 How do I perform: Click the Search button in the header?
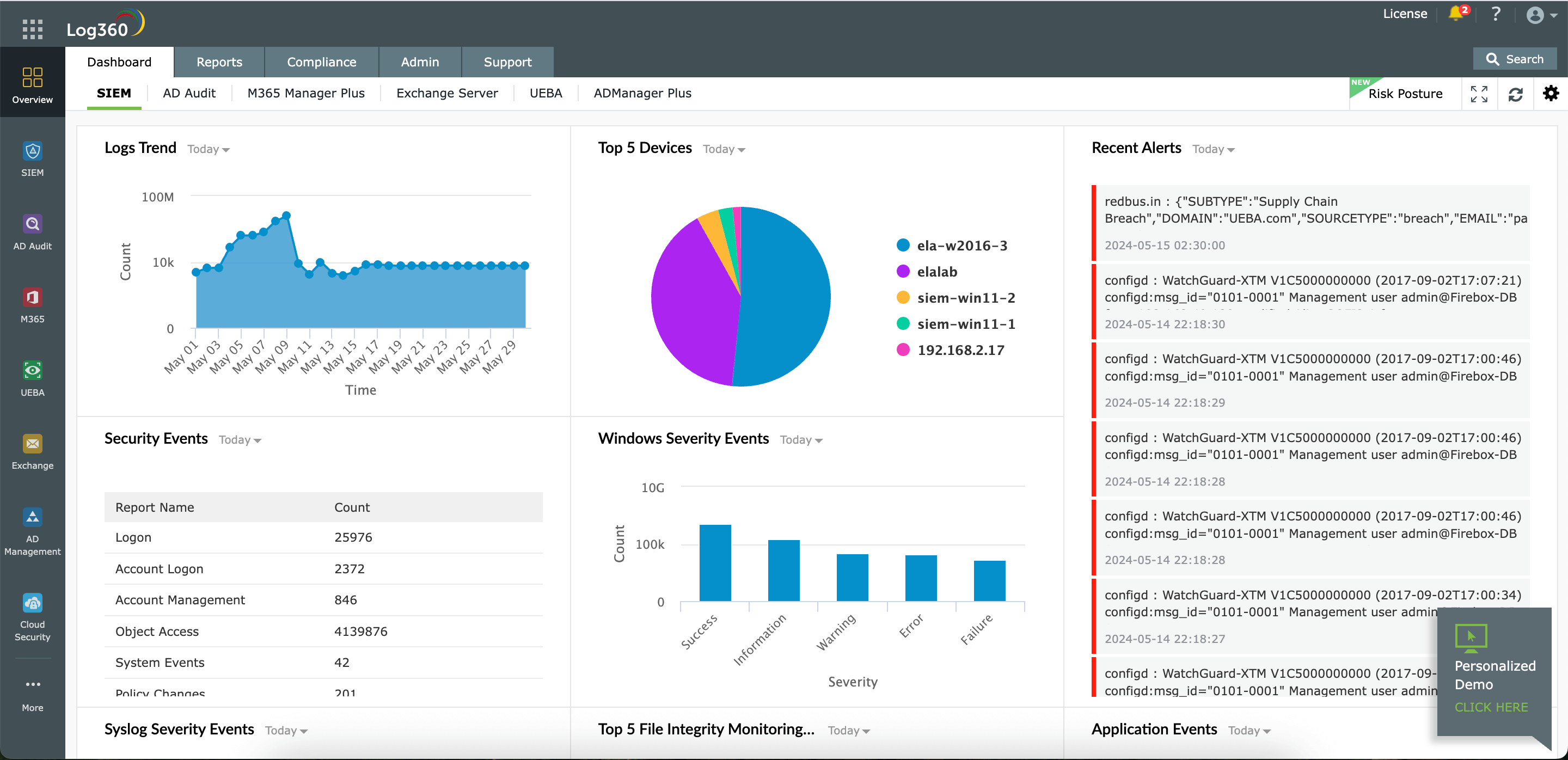pos(1515,59)
